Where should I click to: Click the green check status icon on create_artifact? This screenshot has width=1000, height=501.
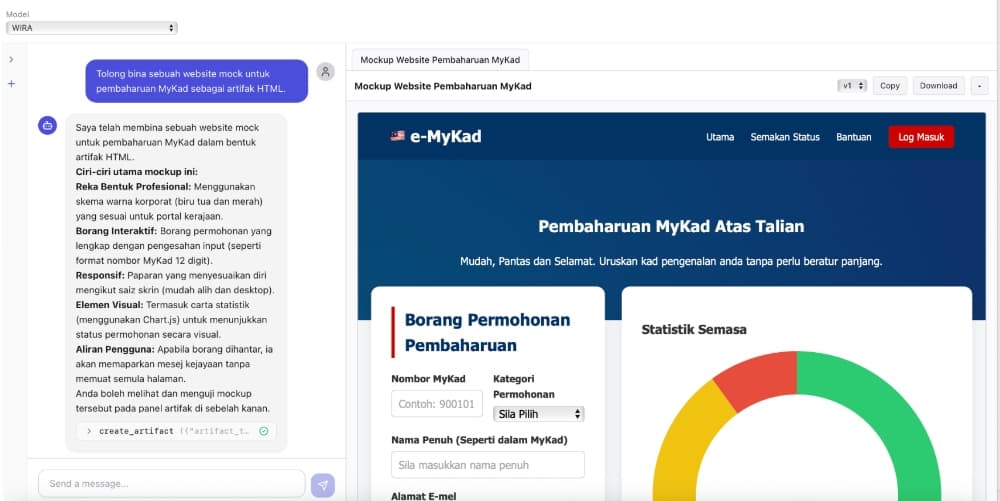263,432
